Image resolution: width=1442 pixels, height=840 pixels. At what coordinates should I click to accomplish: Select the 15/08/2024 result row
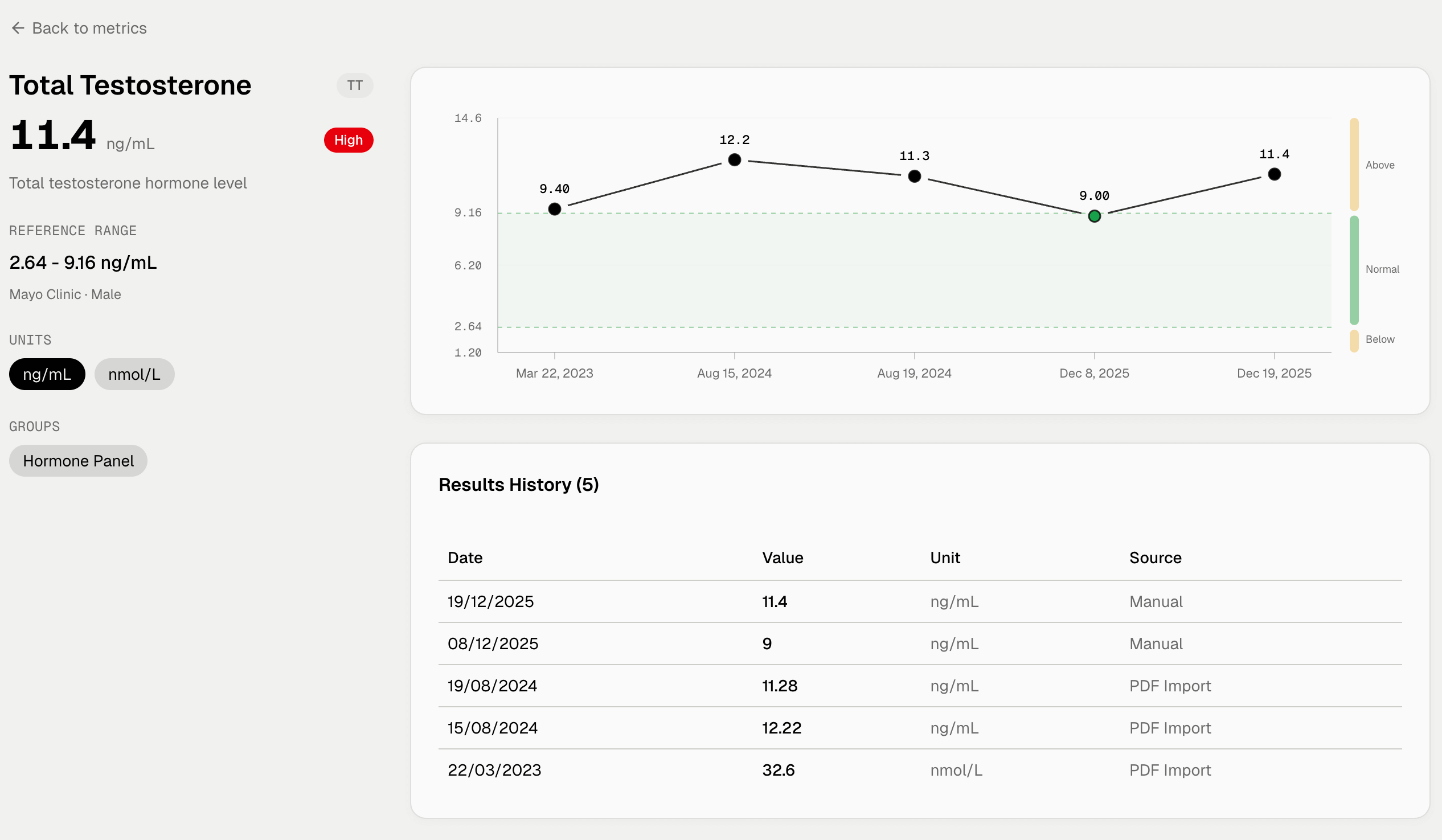[x=920, y=728]
